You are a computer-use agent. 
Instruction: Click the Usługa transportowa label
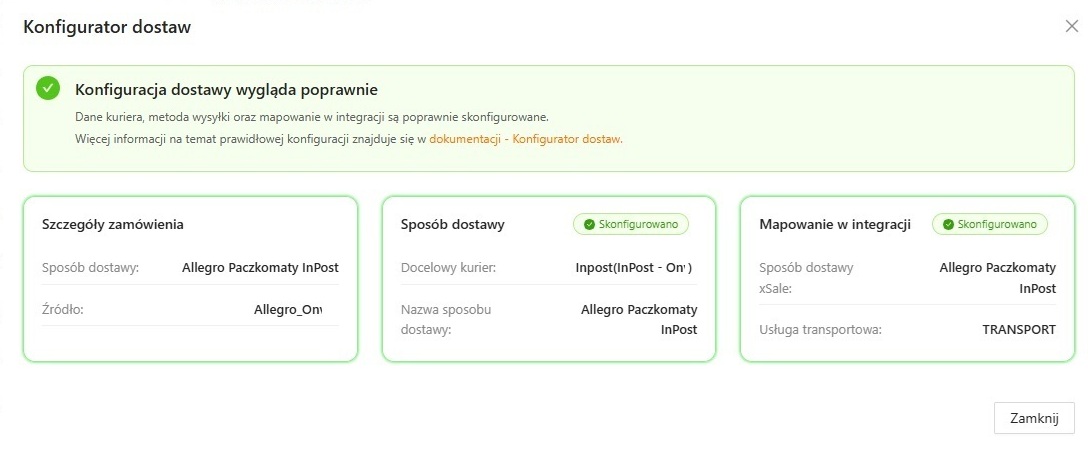point(820,329)
